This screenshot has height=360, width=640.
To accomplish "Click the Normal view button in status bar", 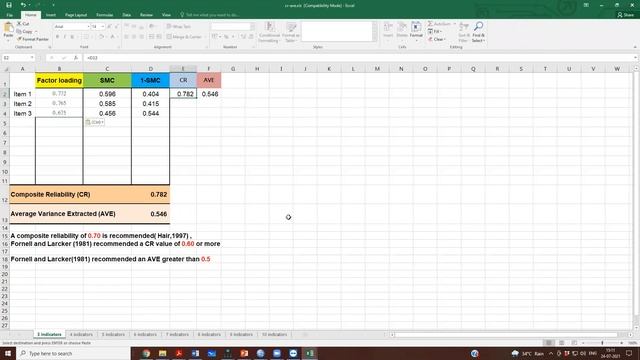I will [549, 343].
